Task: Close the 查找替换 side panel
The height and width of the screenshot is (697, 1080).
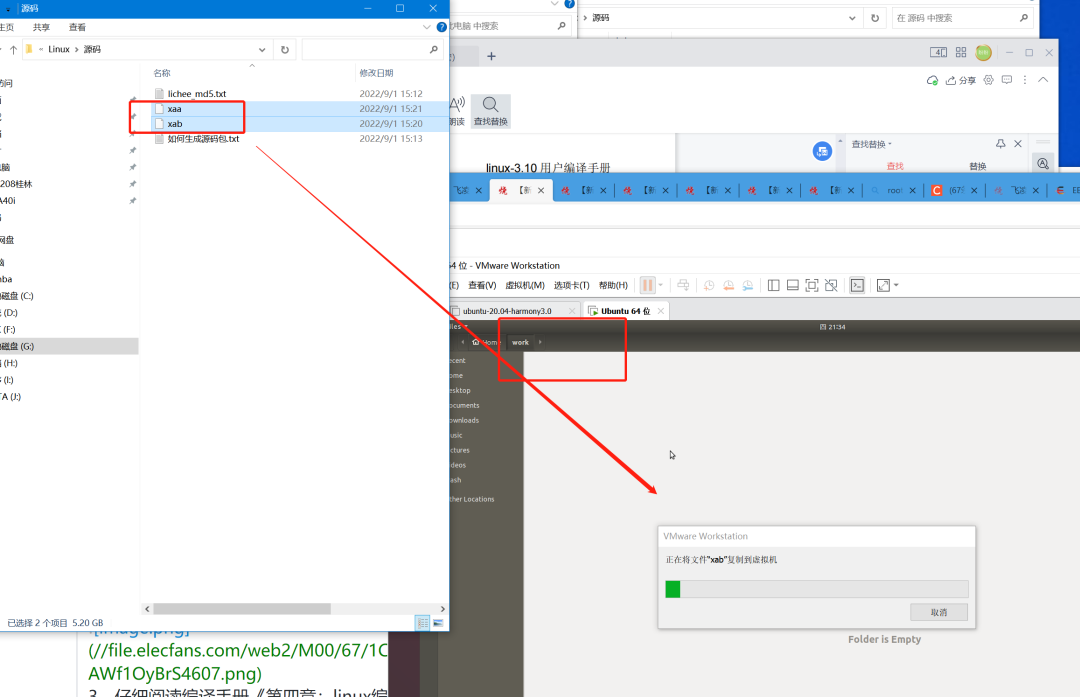Action: pos(1018,143)
